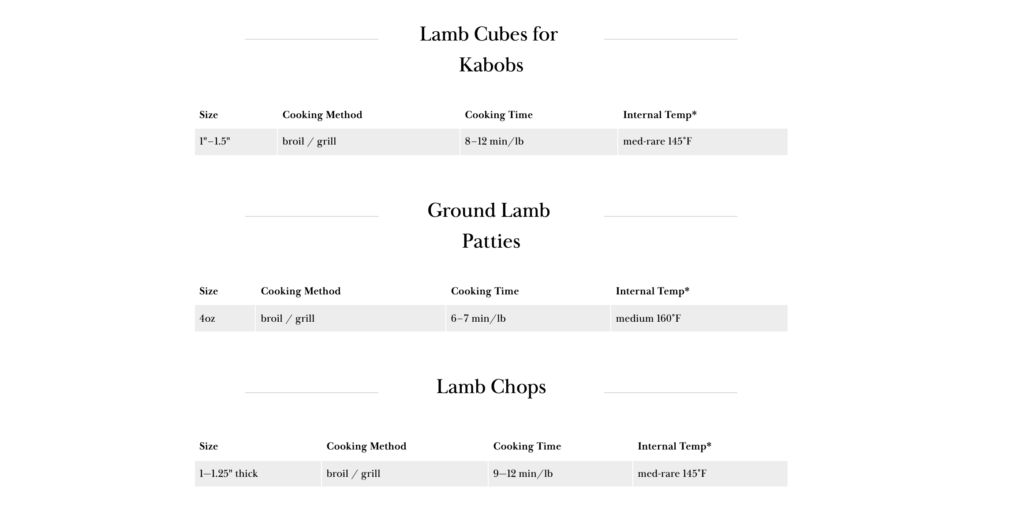The width and height of the screenshot is (1024, 513).
Task: Select the 4oz size cell
Action: [x=225, y=319]
